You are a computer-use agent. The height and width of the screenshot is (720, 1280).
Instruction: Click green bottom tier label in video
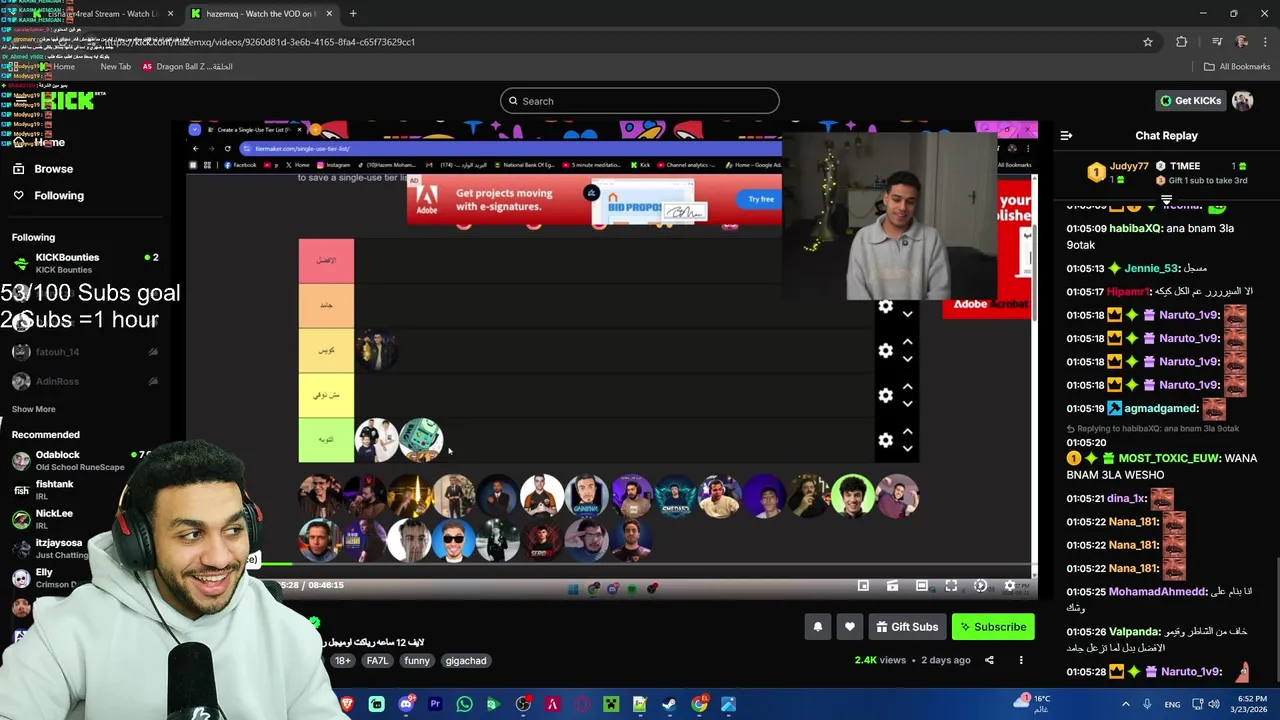(326, 440)
